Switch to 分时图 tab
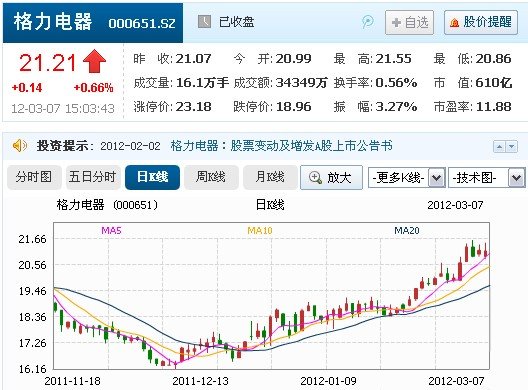The height and width of the screenshot is (390, 528). [x=34, y=177]
